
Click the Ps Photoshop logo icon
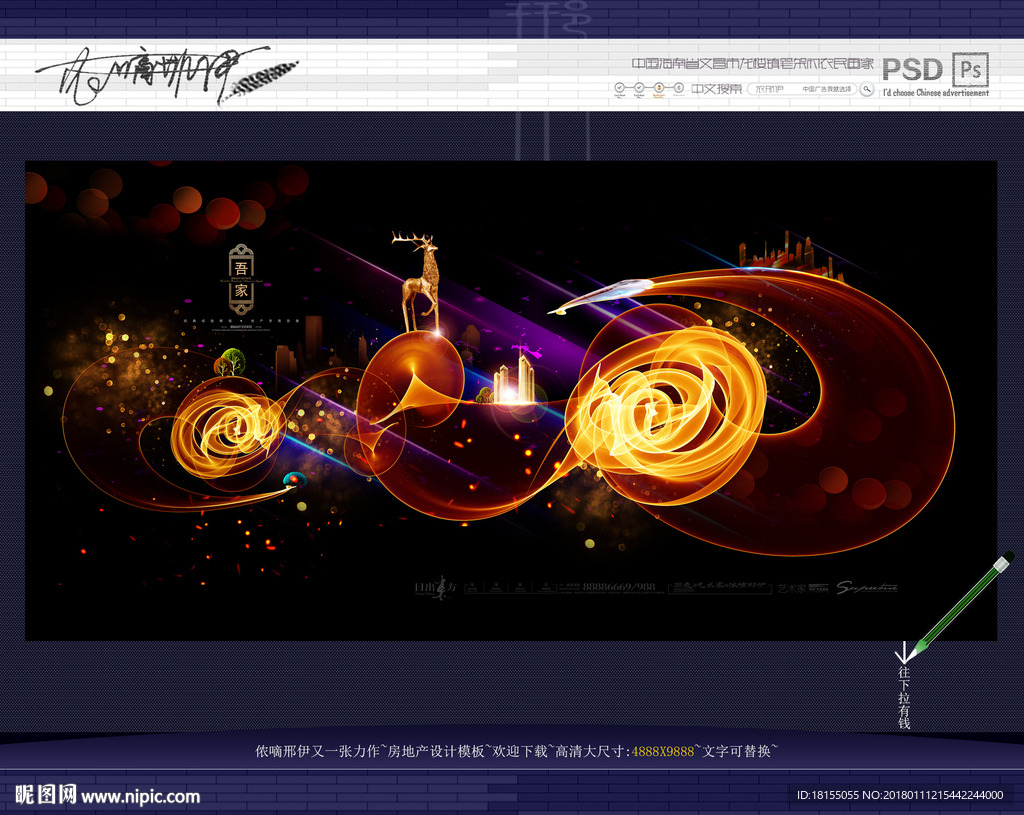pyautogui.click(x=970, y=69)
